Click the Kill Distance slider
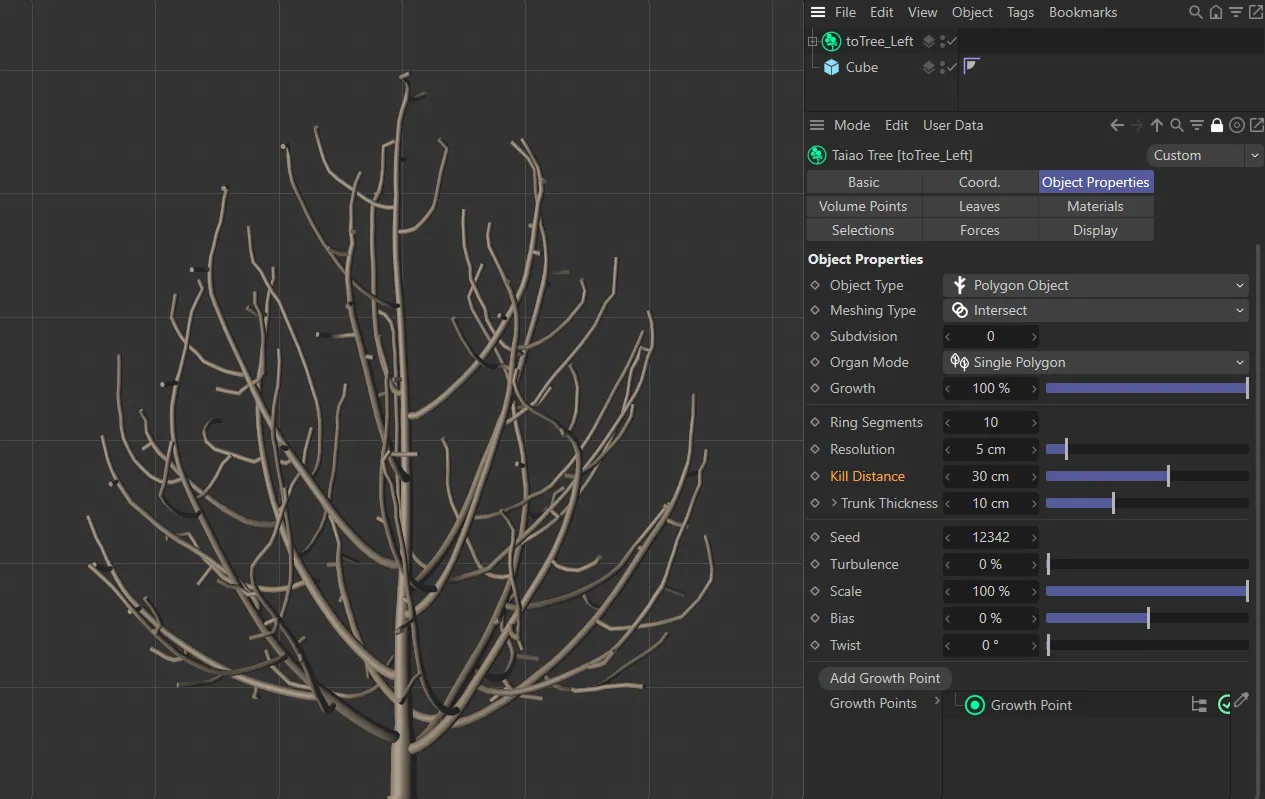1265x799 pixels. (x=1146, y=476)
